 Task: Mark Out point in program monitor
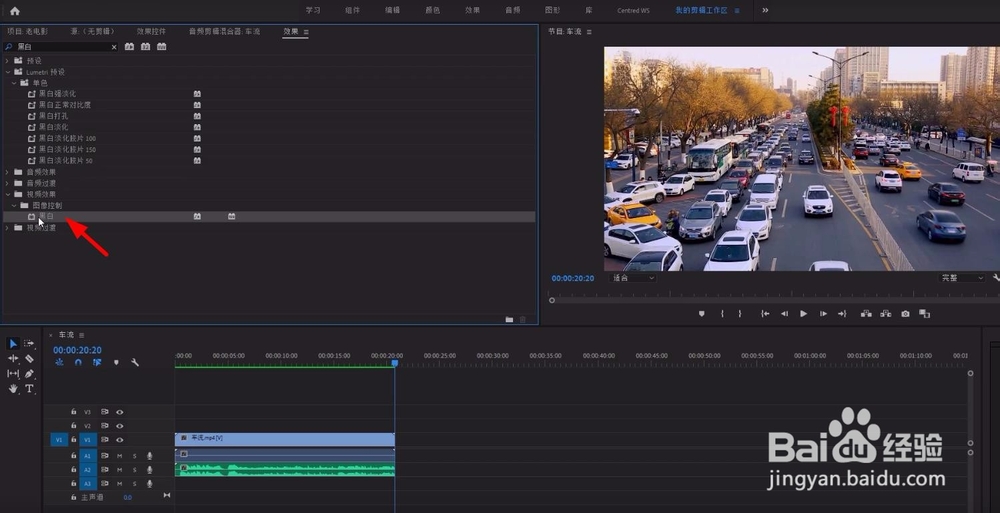pos(740,314)
